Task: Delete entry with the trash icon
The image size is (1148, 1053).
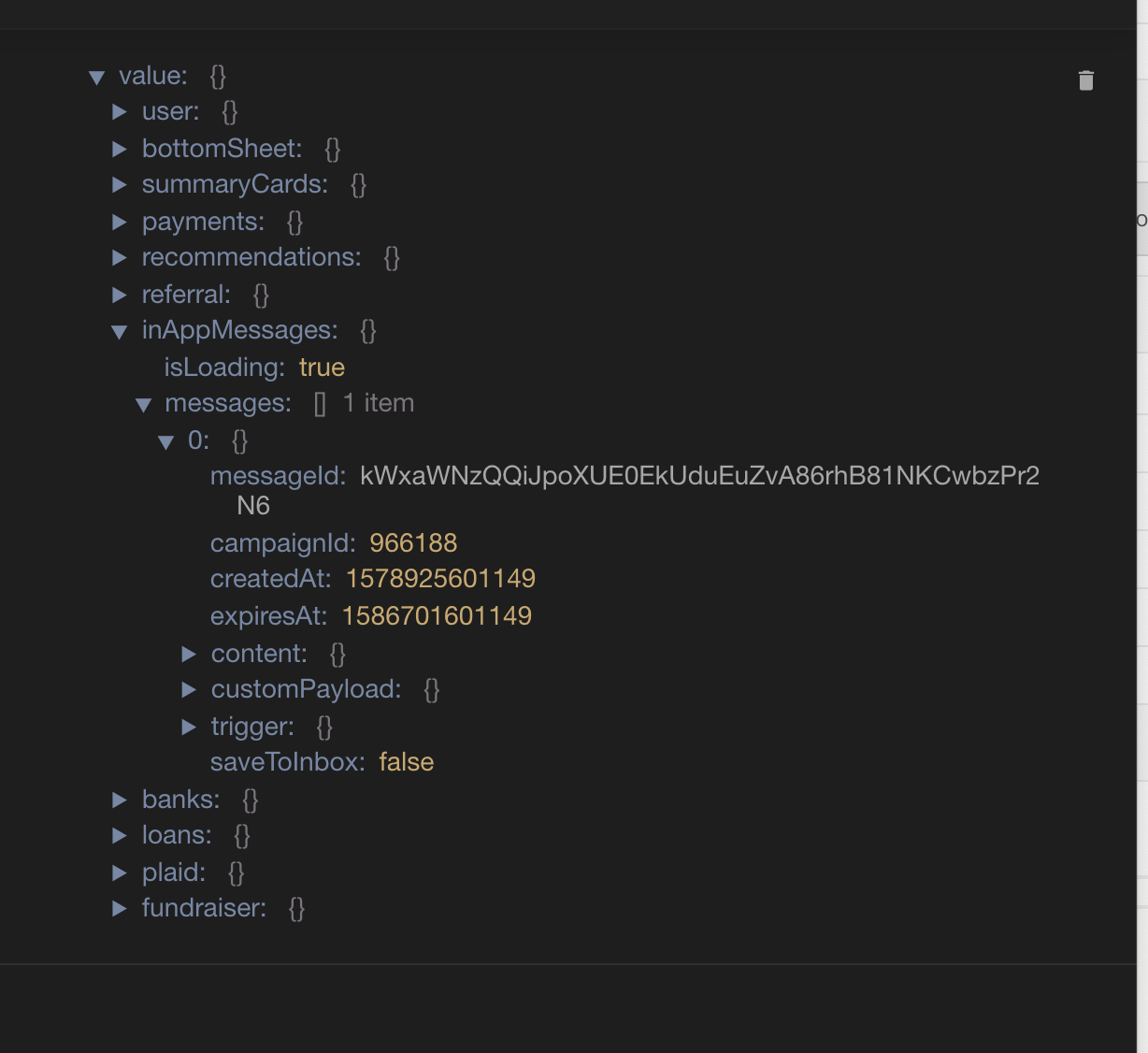Action: (x=1085, y=80)
